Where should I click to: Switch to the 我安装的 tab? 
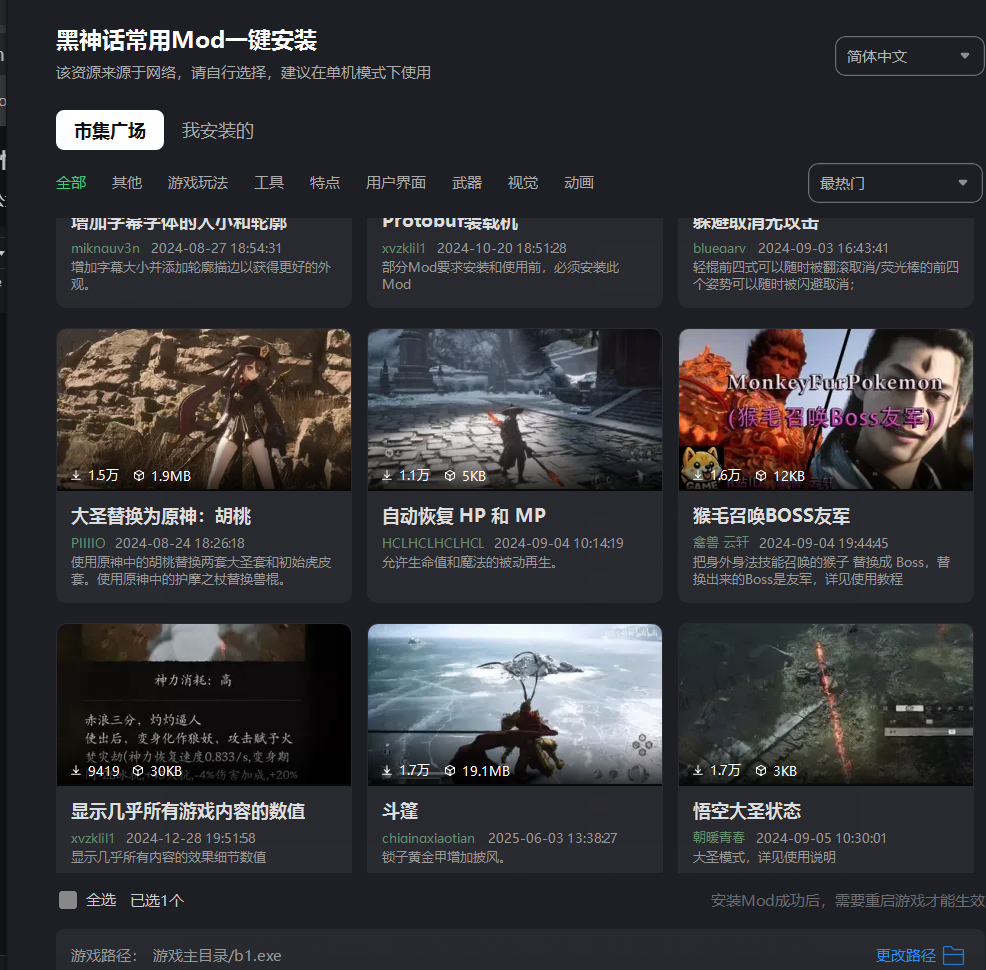pyautogui.click(x=218, y=130)
